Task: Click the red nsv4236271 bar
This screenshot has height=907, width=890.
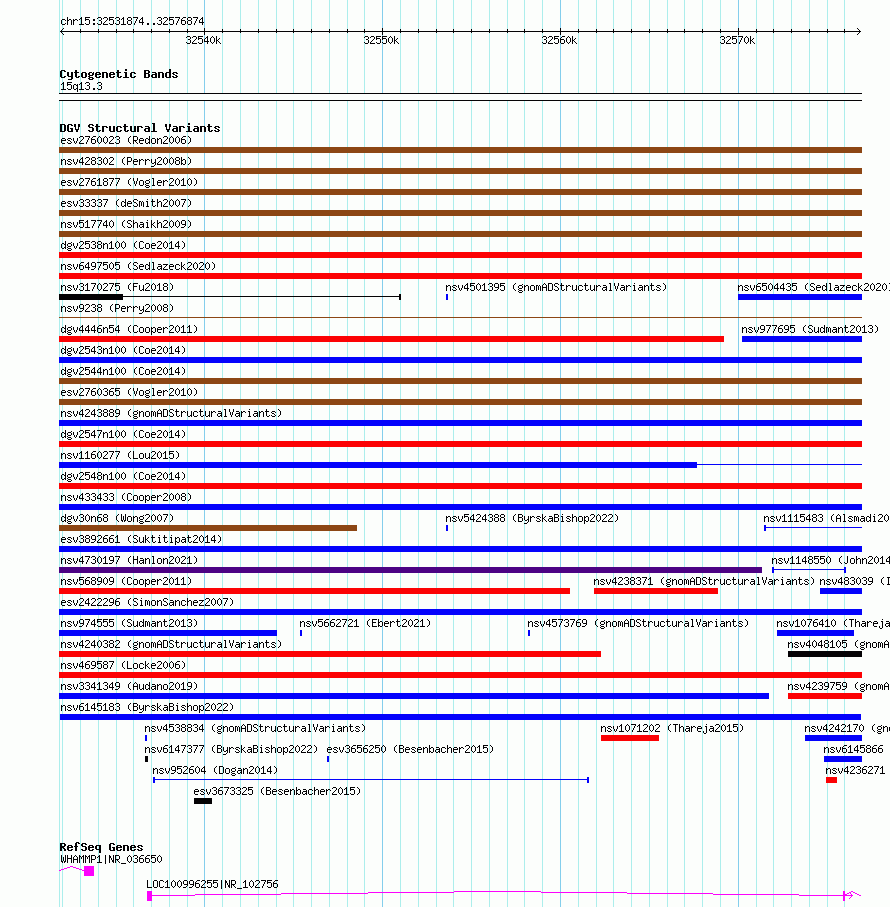Action: 832,780
